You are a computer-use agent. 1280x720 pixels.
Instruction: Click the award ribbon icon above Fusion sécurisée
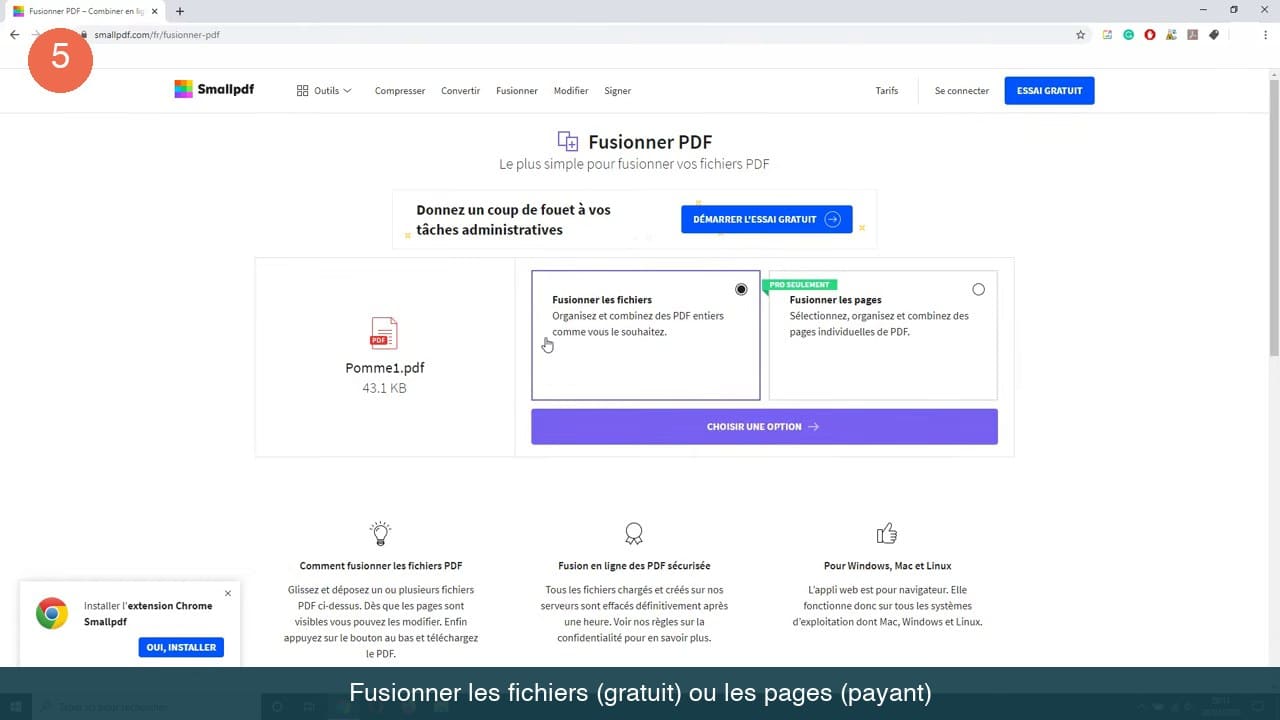point(634,533)
